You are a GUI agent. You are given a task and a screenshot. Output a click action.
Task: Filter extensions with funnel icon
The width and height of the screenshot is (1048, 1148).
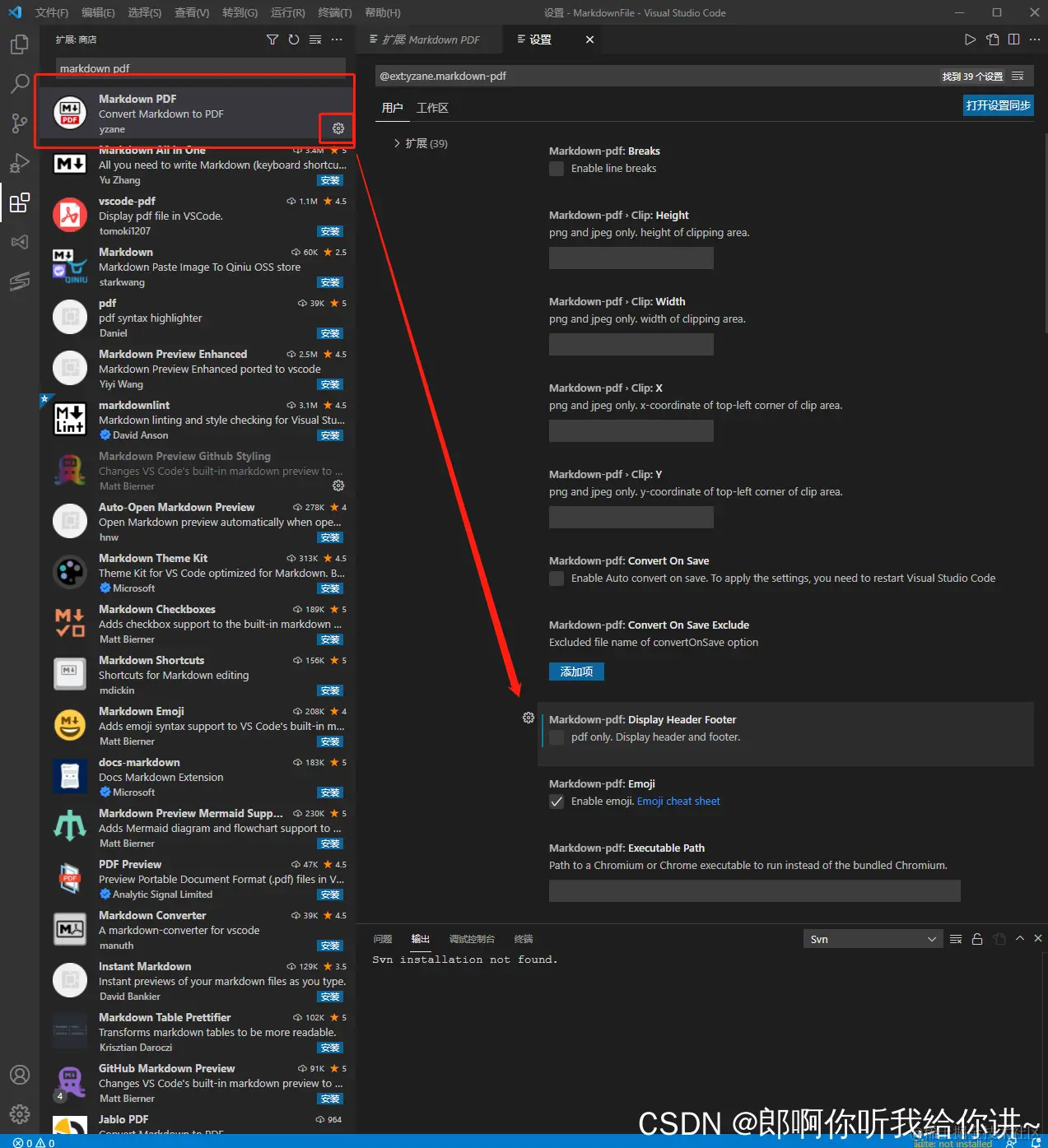(272, 40)
